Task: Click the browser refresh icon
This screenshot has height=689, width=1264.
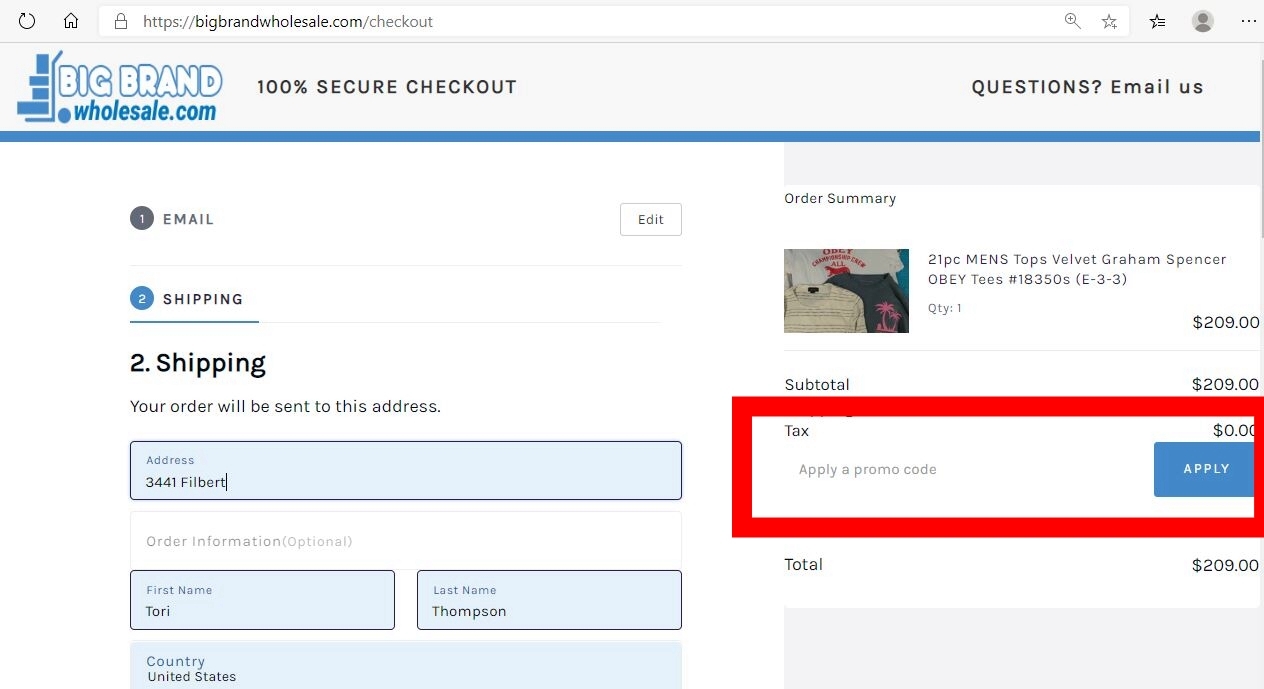Action: [27, 21]
